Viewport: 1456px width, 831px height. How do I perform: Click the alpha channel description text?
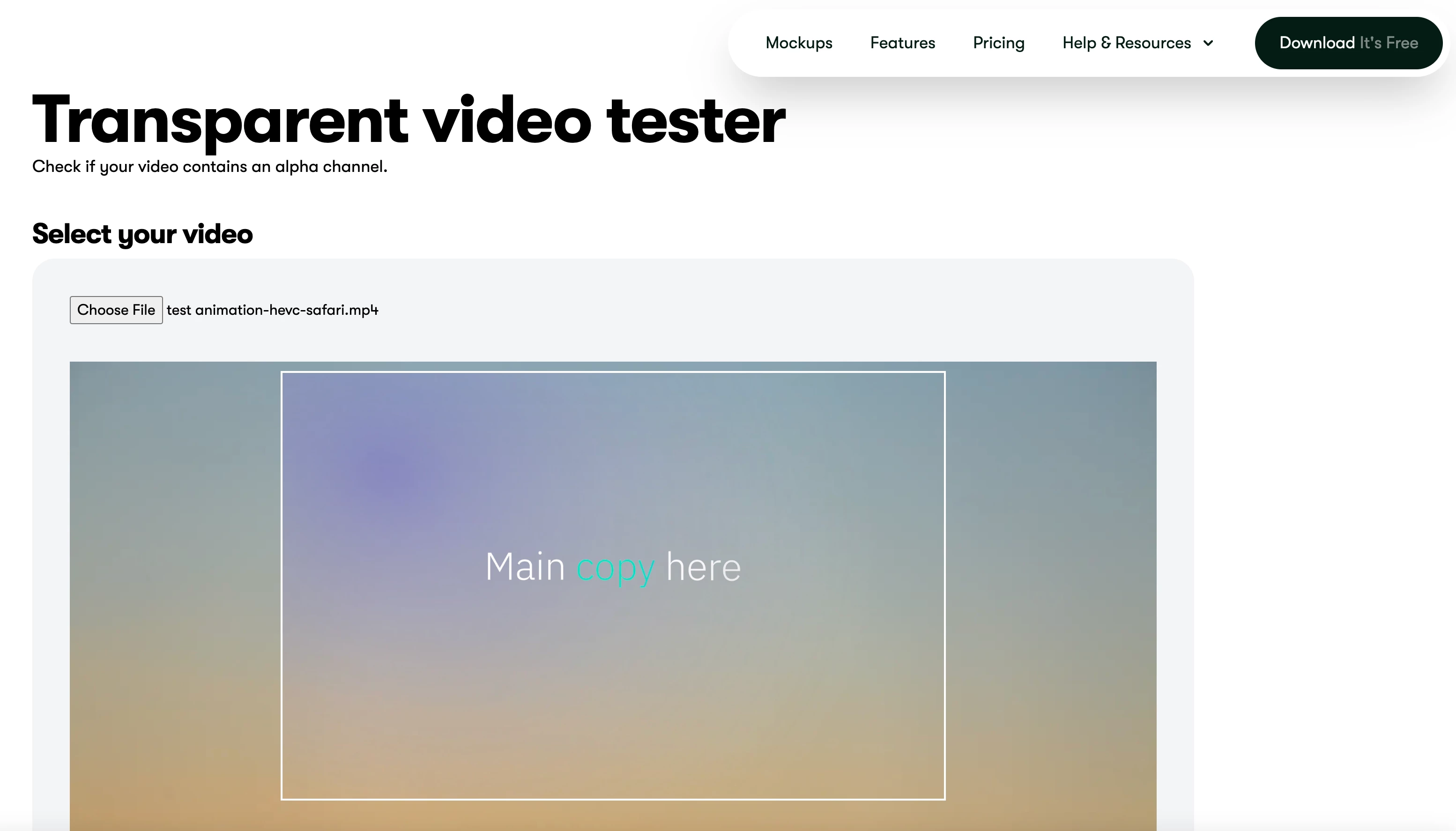click(209, 167)
